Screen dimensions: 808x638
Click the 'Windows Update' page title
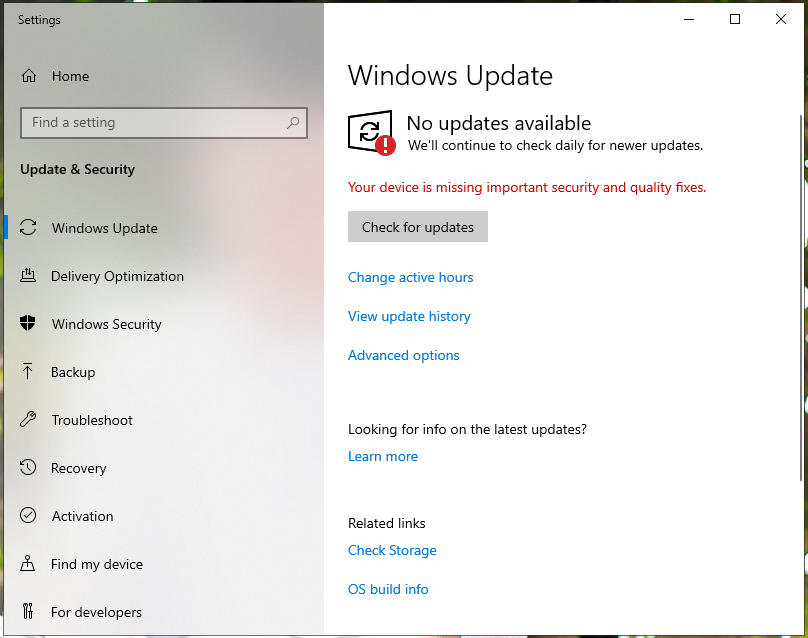pyautogui.click(x=450, y=76)
